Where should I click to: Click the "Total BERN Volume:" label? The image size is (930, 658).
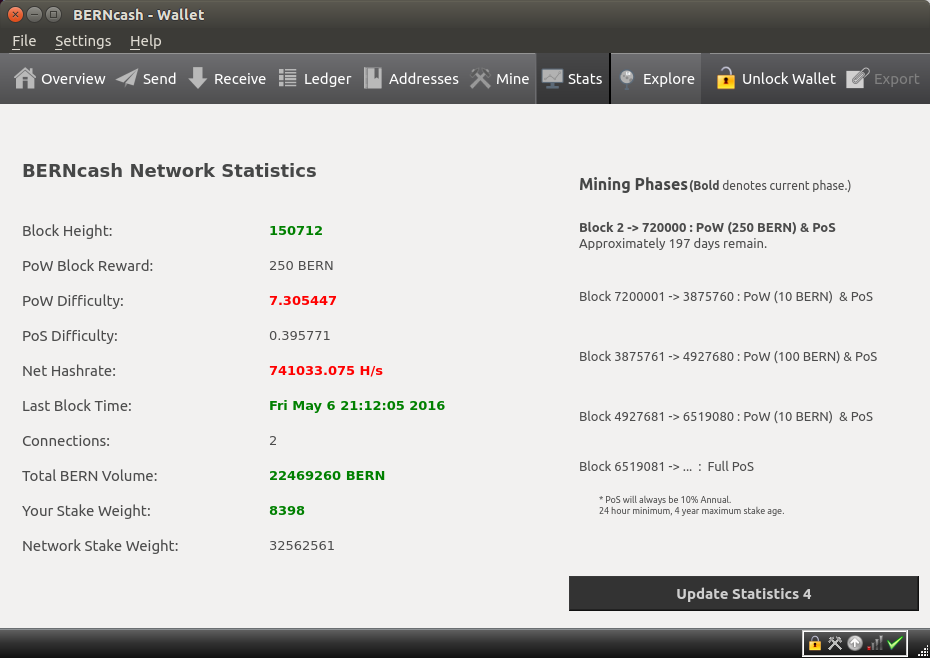click(90, 476)
